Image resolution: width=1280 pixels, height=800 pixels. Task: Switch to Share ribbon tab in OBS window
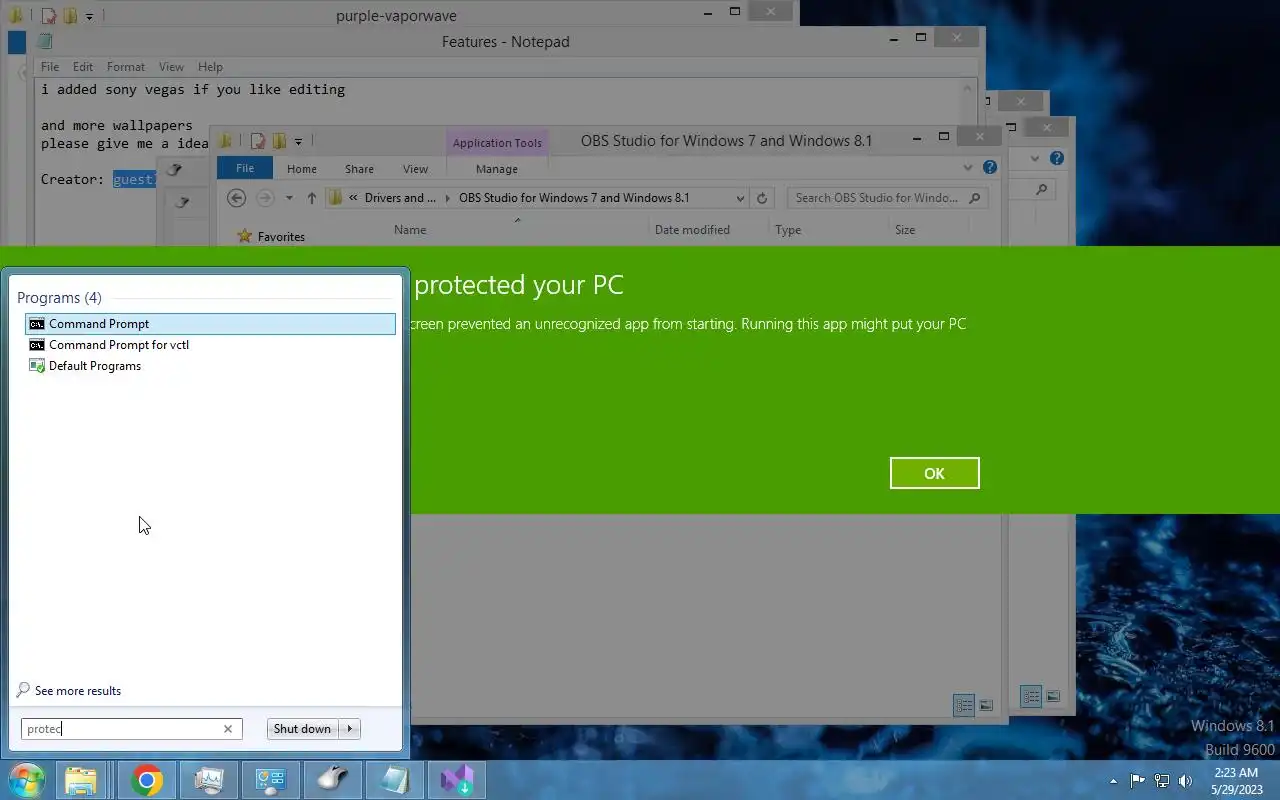359,169
